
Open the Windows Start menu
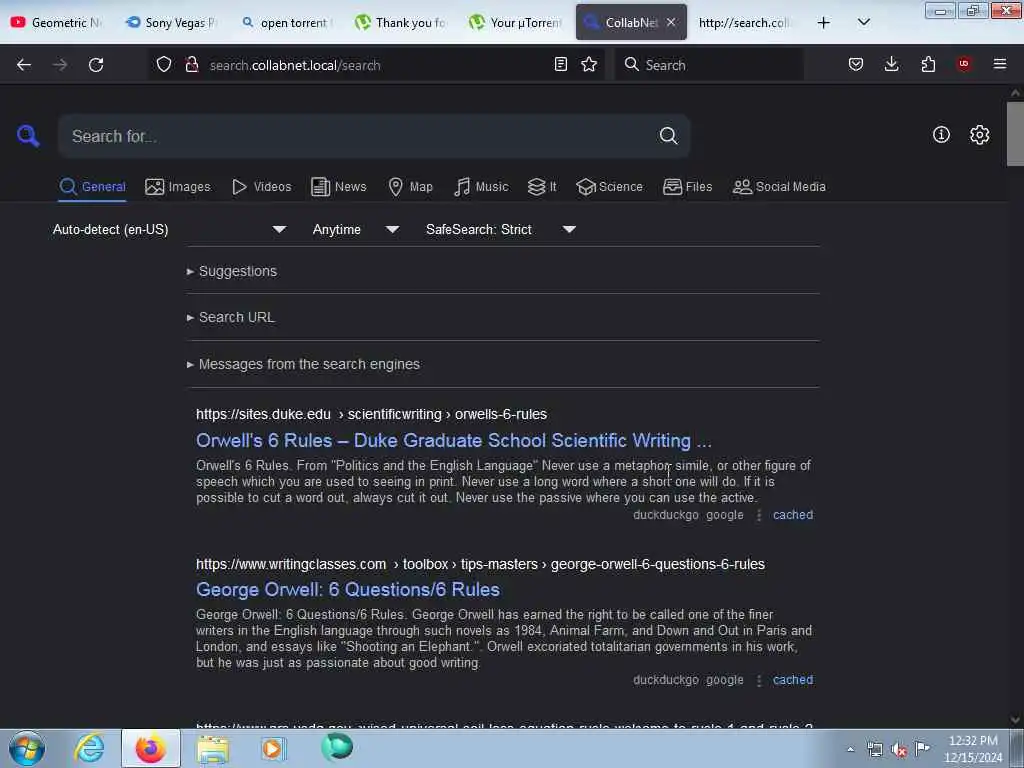27,748
